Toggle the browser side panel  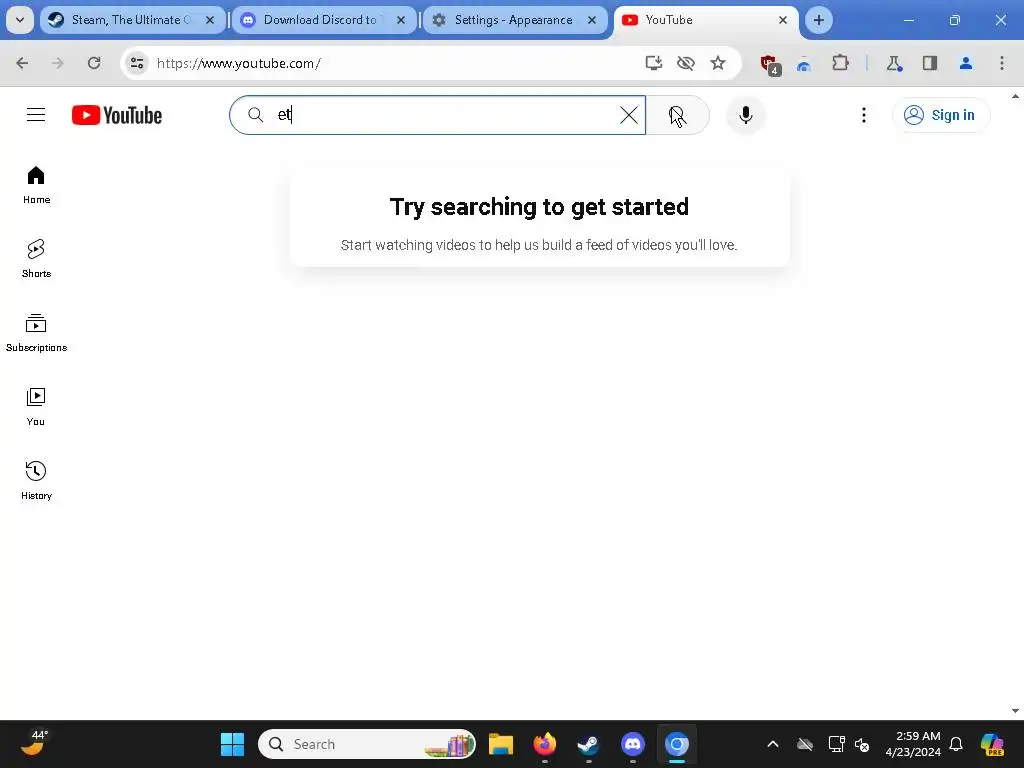point(929,63)
